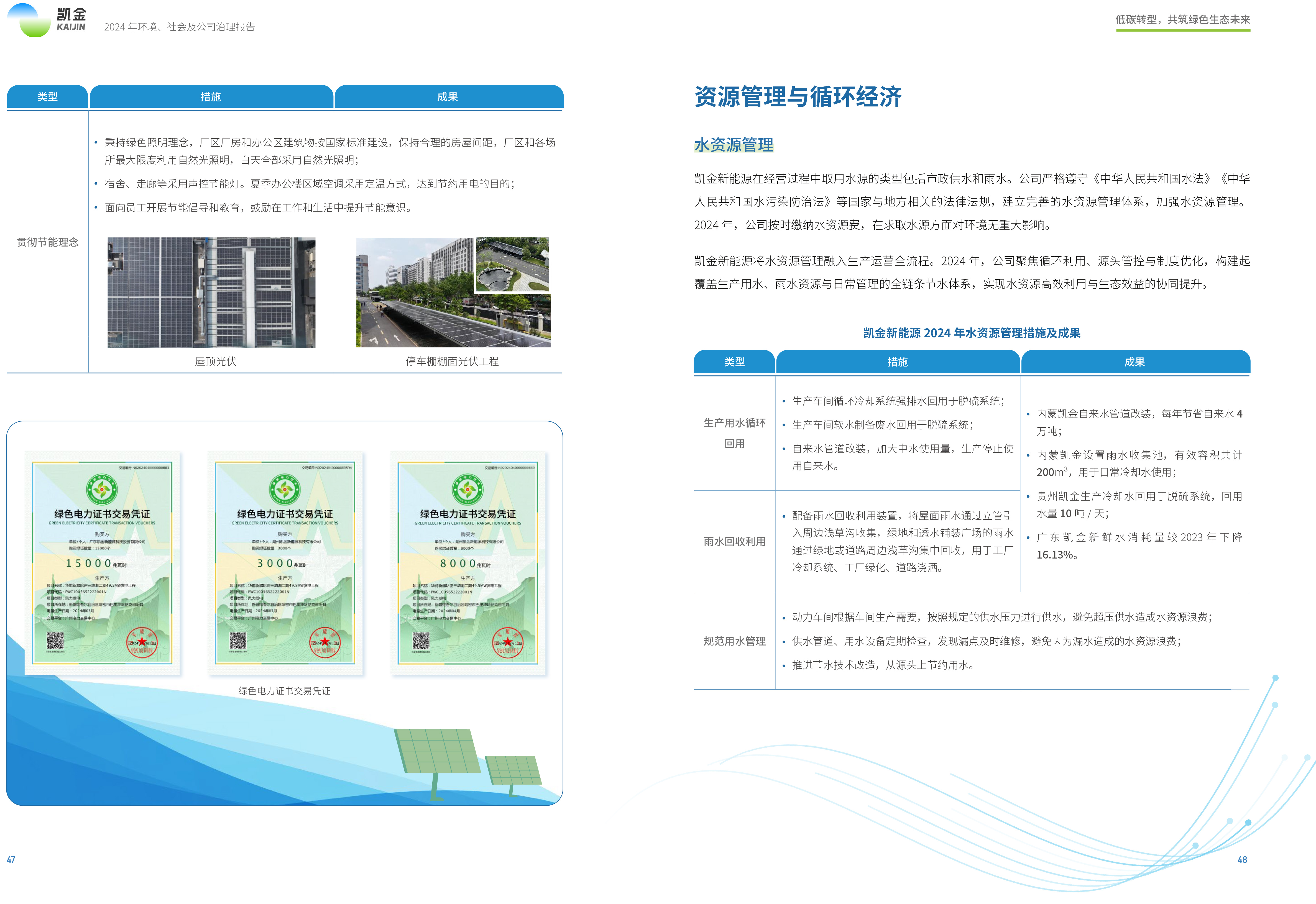Click the green emblem on the 15000 certificate
Screen dimensions: 1316x904
pos(102,489)
